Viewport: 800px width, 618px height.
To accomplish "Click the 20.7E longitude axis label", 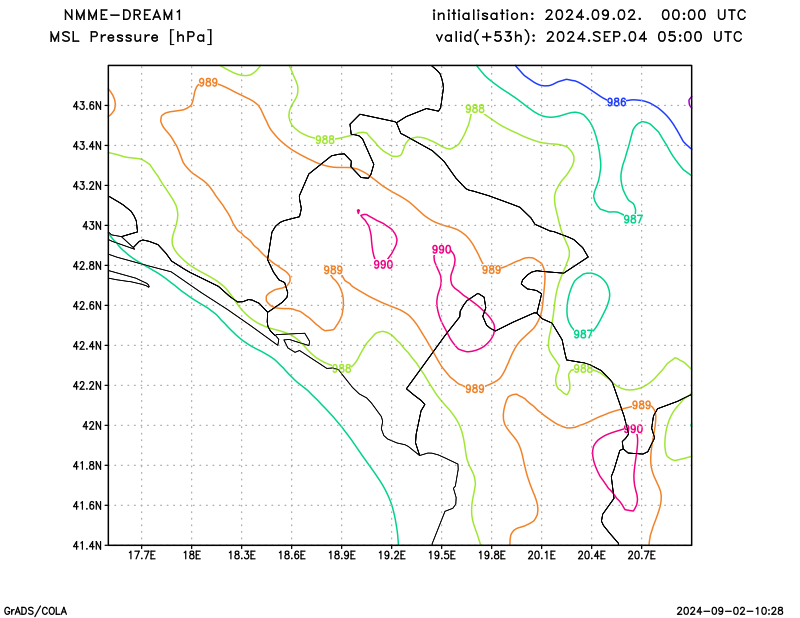I will click(x=642, y=556).
